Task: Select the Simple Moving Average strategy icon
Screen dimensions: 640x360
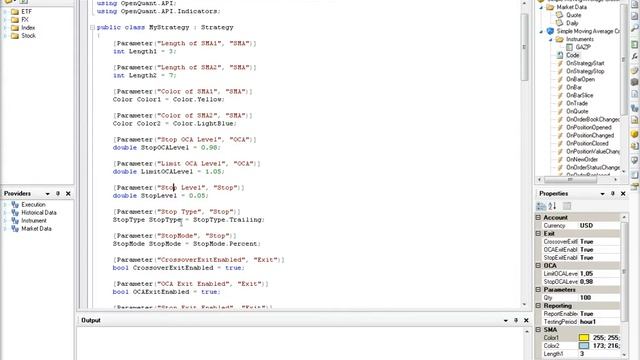Action: pos(550,31)
